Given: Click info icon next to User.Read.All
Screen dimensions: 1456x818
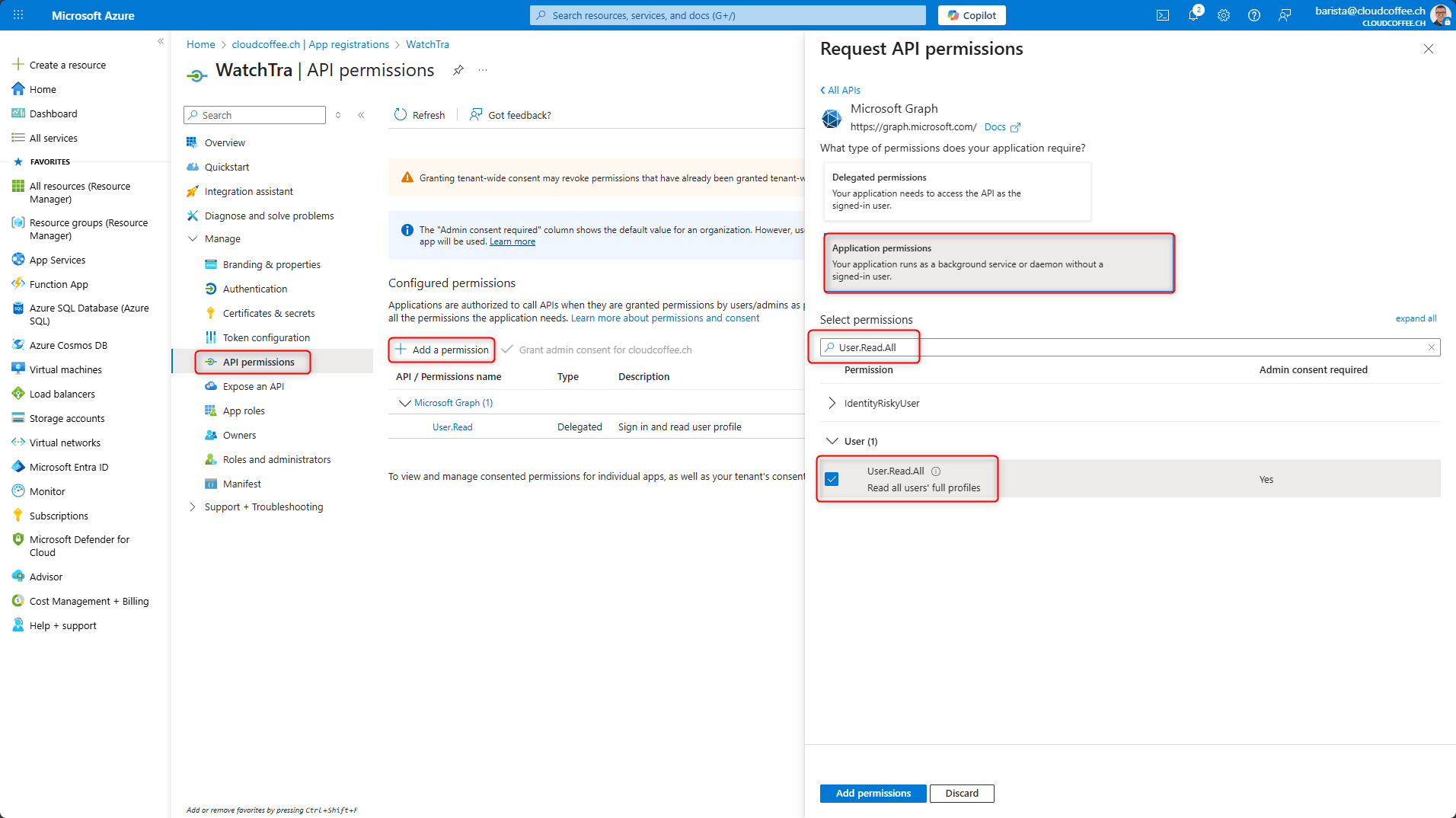Looking at the screenshot, I should [936, 471].
